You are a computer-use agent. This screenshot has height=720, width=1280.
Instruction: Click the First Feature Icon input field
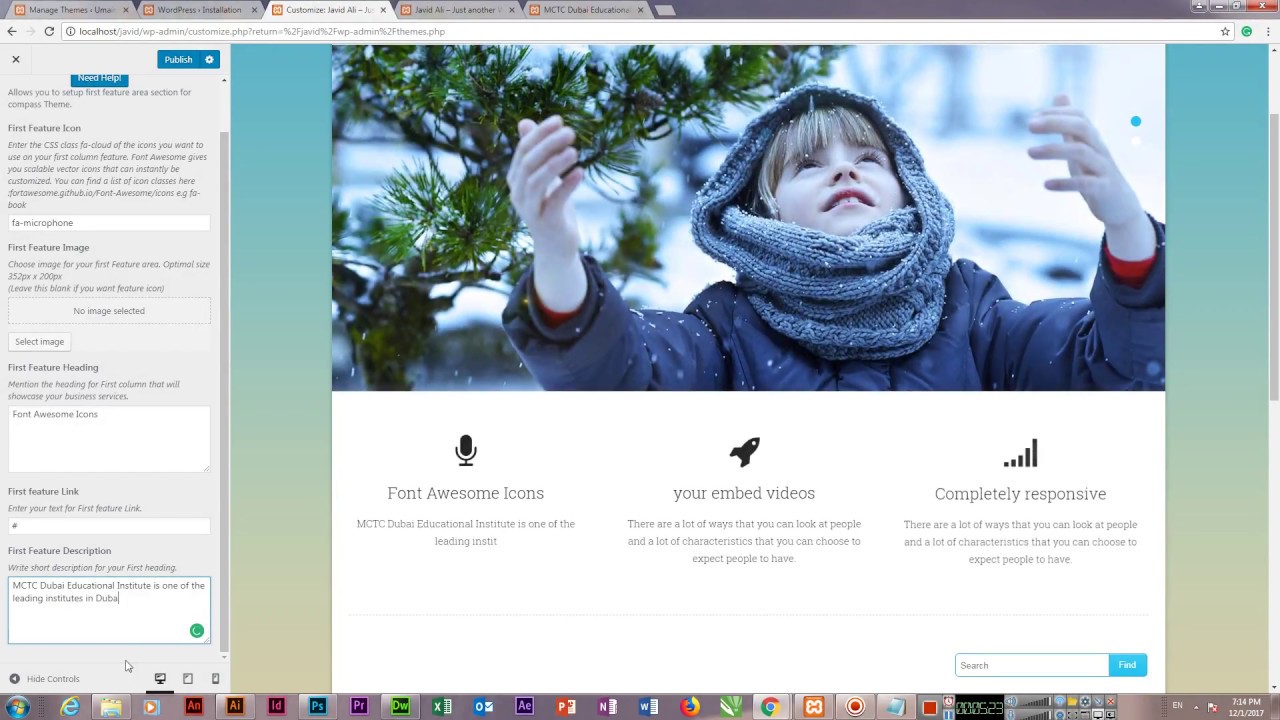(109, 223)
